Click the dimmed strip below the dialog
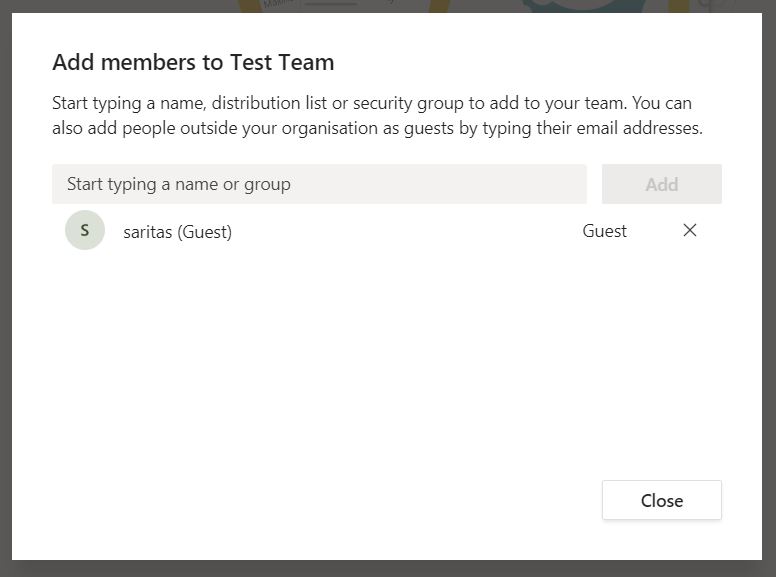This screenshot has width=776, height=577. click(x=388, y=569)
